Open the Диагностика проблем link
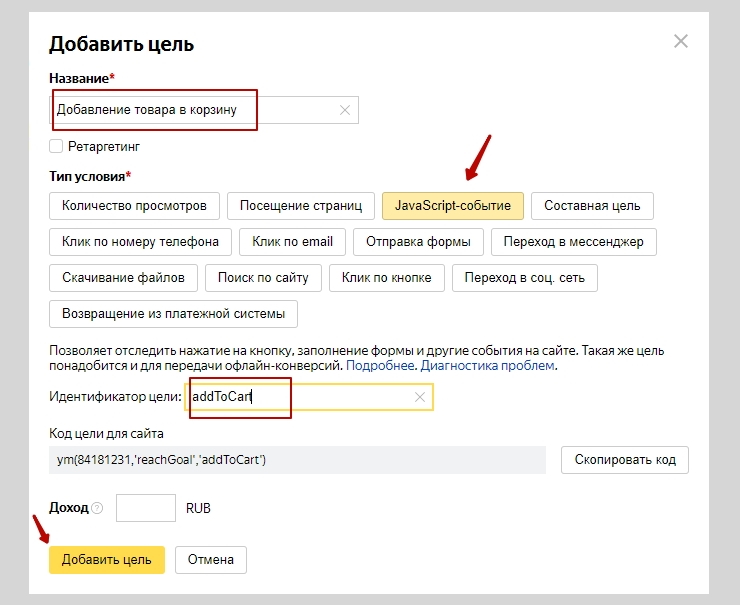This screenshot has width=740, height=605. point(487,366)
